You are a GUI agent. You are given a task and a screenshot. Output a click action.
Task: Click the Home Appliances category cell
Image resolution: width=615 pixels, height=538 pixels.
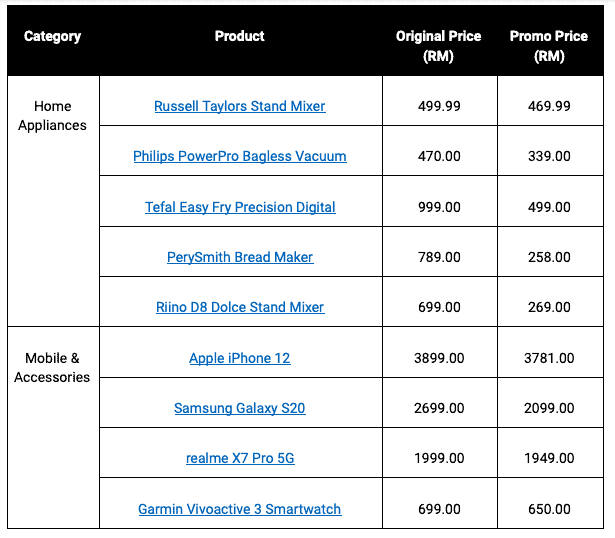(53, 116)
